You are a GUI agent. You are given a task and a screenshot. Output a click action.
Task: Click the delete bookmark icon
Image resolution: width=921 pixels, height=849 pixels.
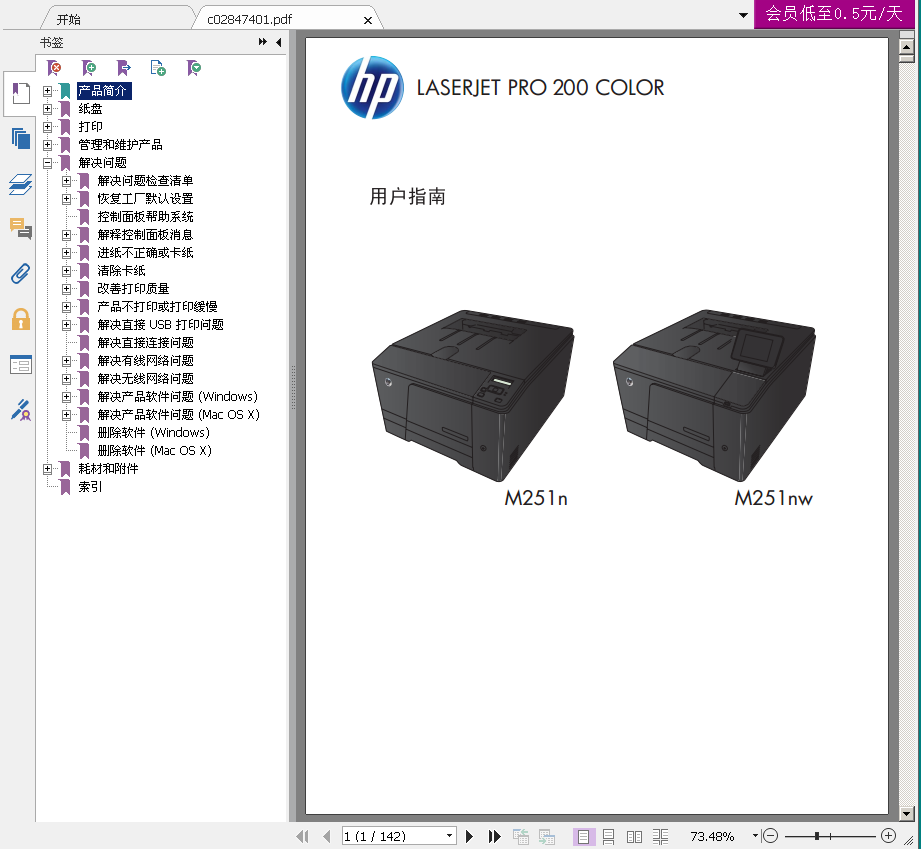(54, 68)
